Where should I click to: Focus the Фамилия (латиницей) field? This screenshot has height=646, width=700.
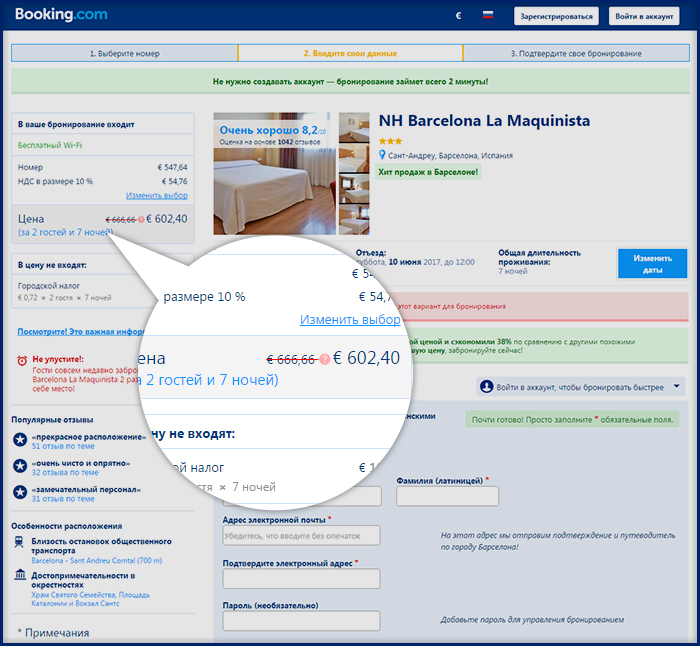tap(447, 496)
